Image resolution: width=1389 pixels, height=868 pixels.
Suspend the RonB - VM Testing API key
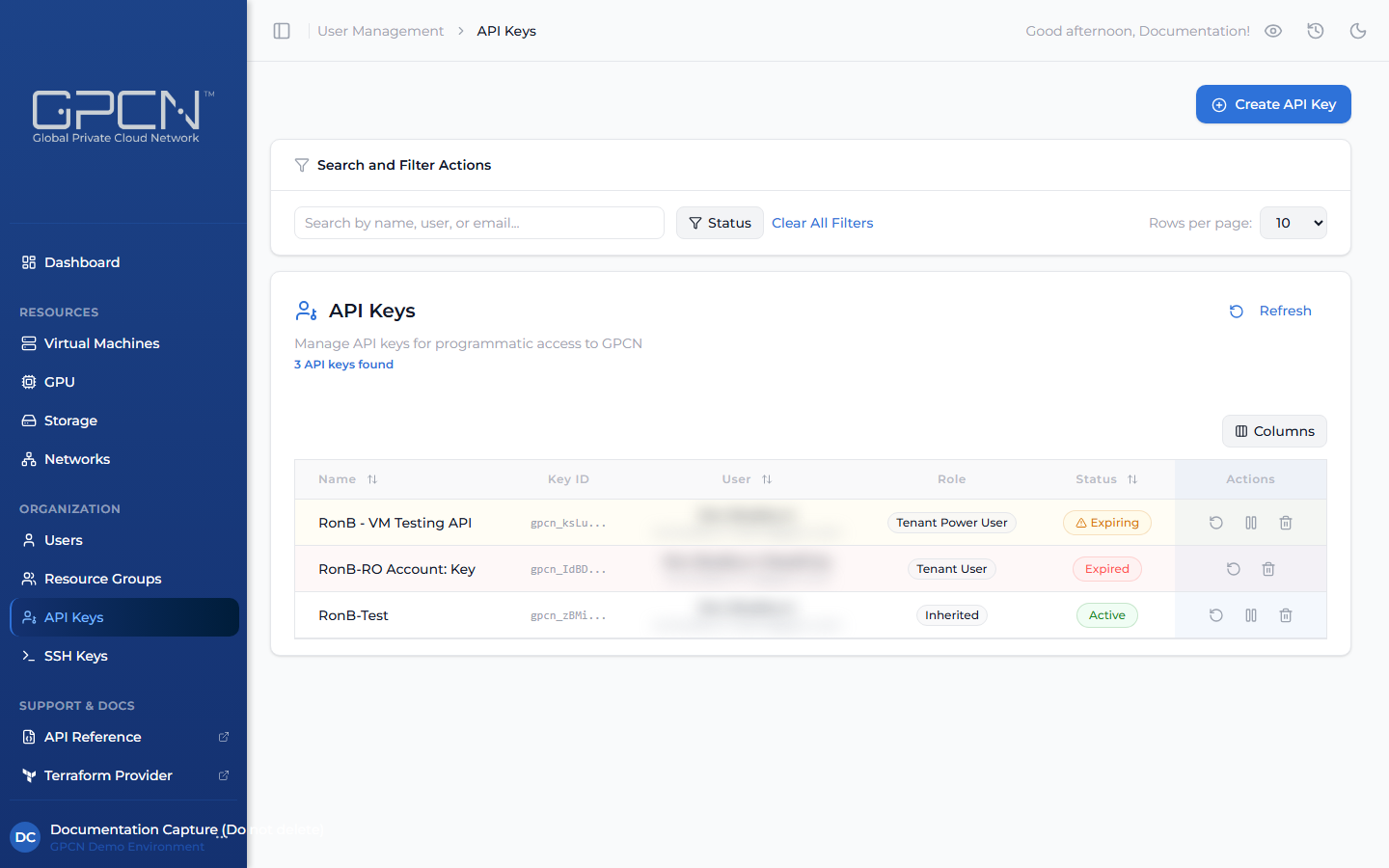click(x=1251, y=523)
